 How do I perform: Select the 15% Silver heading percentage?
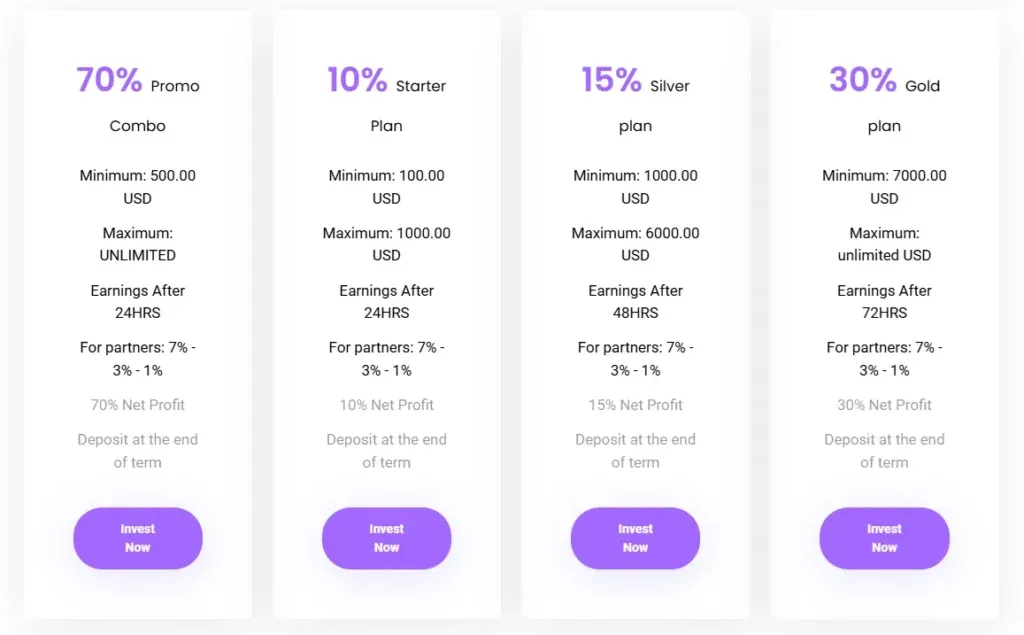point(611,80)
